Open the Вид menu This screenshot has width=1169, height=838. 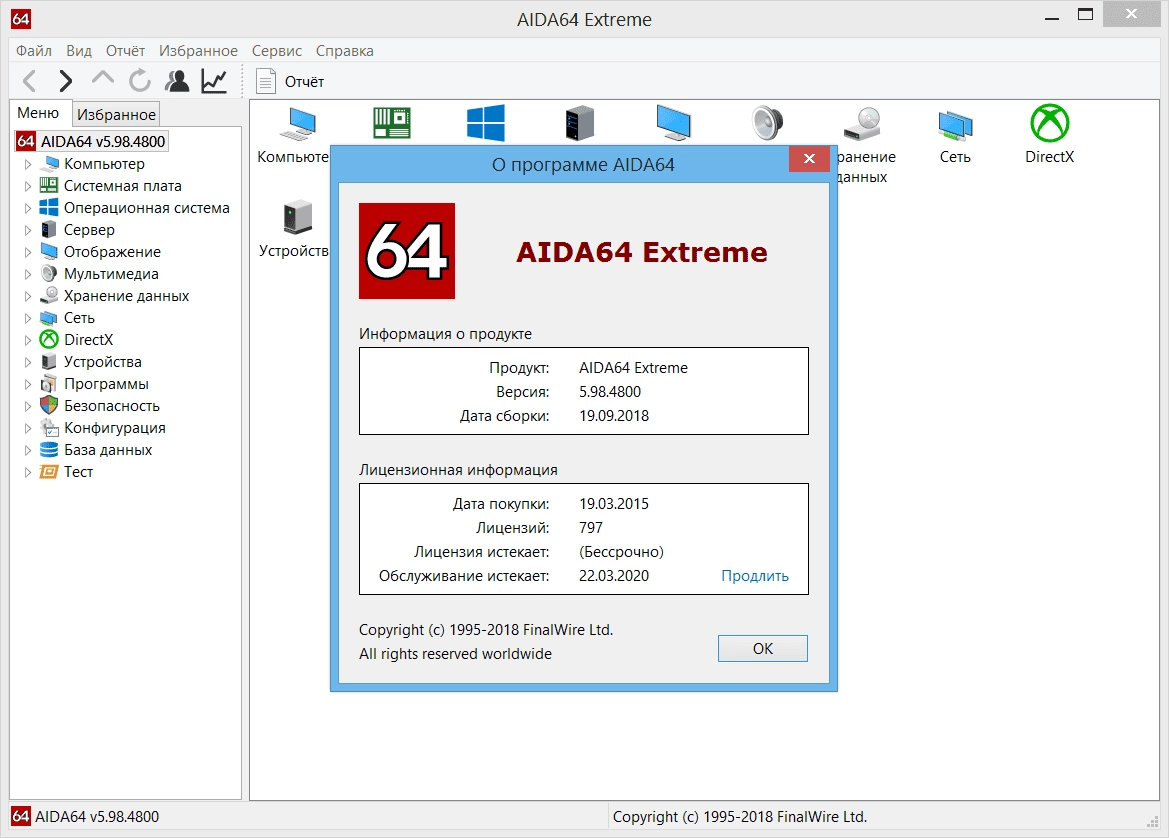(x=78, y=51)
